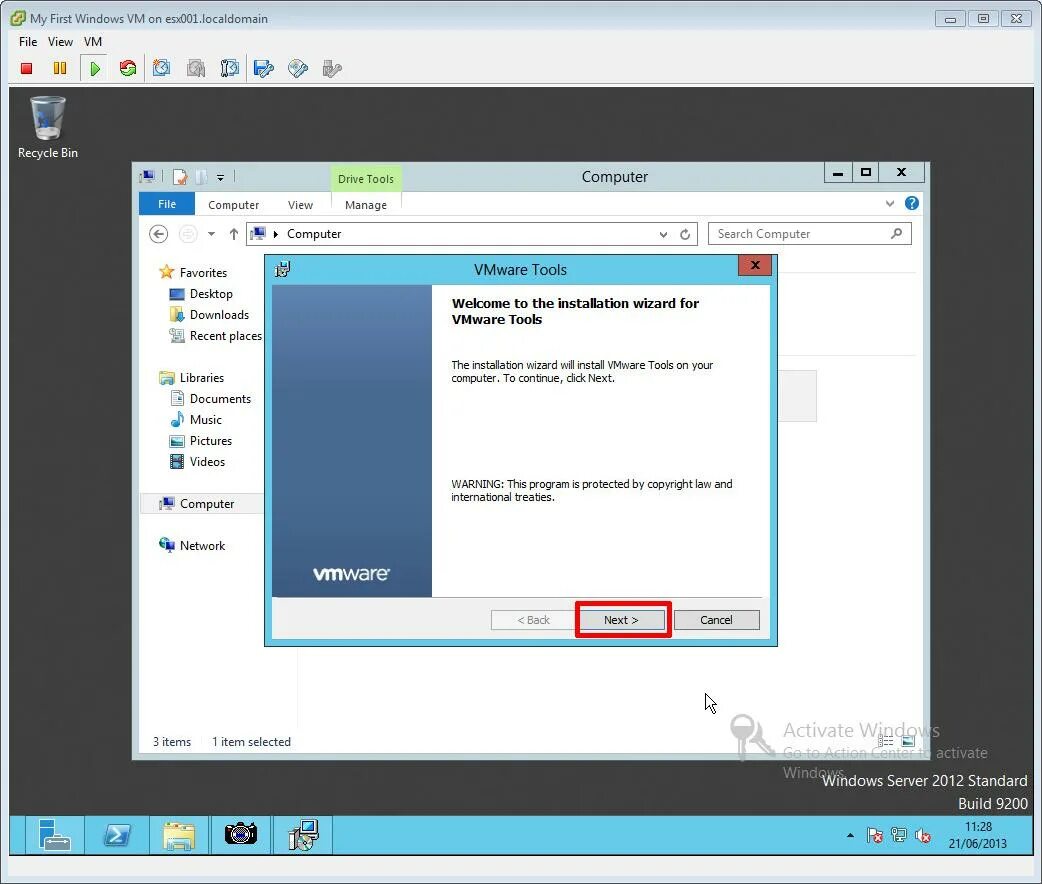Switch to large icons view in Explorer

(x=908, y=741)
